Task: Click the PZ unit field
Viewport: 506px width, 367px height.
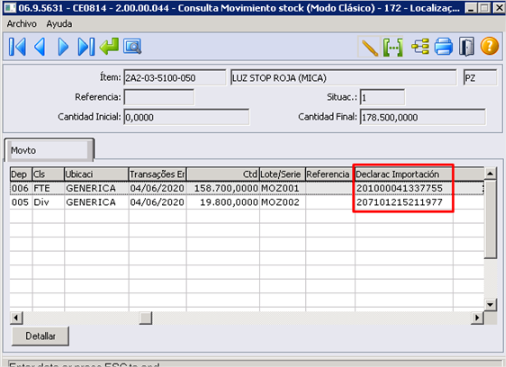Action: coord(480,78)
